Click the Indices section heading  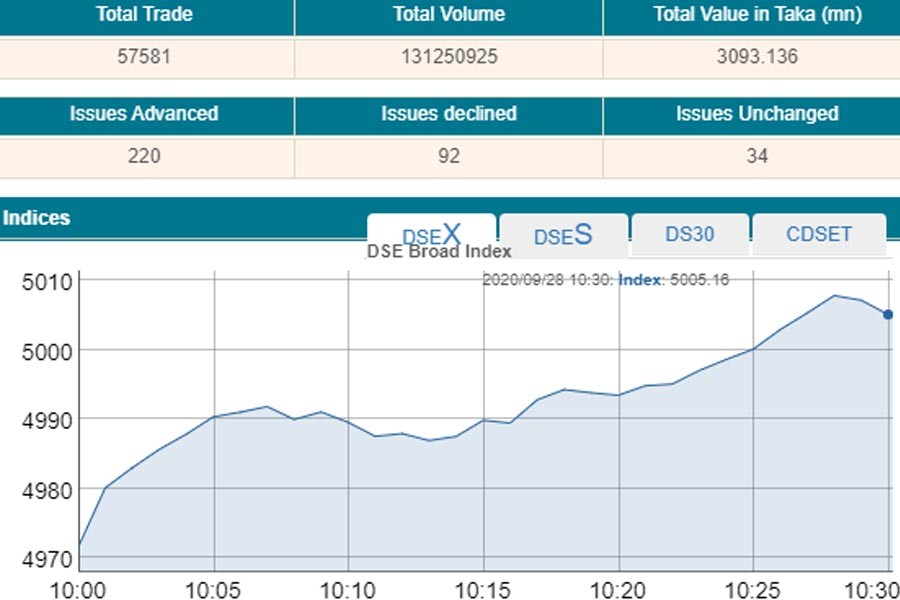click(x=36, y=217)
